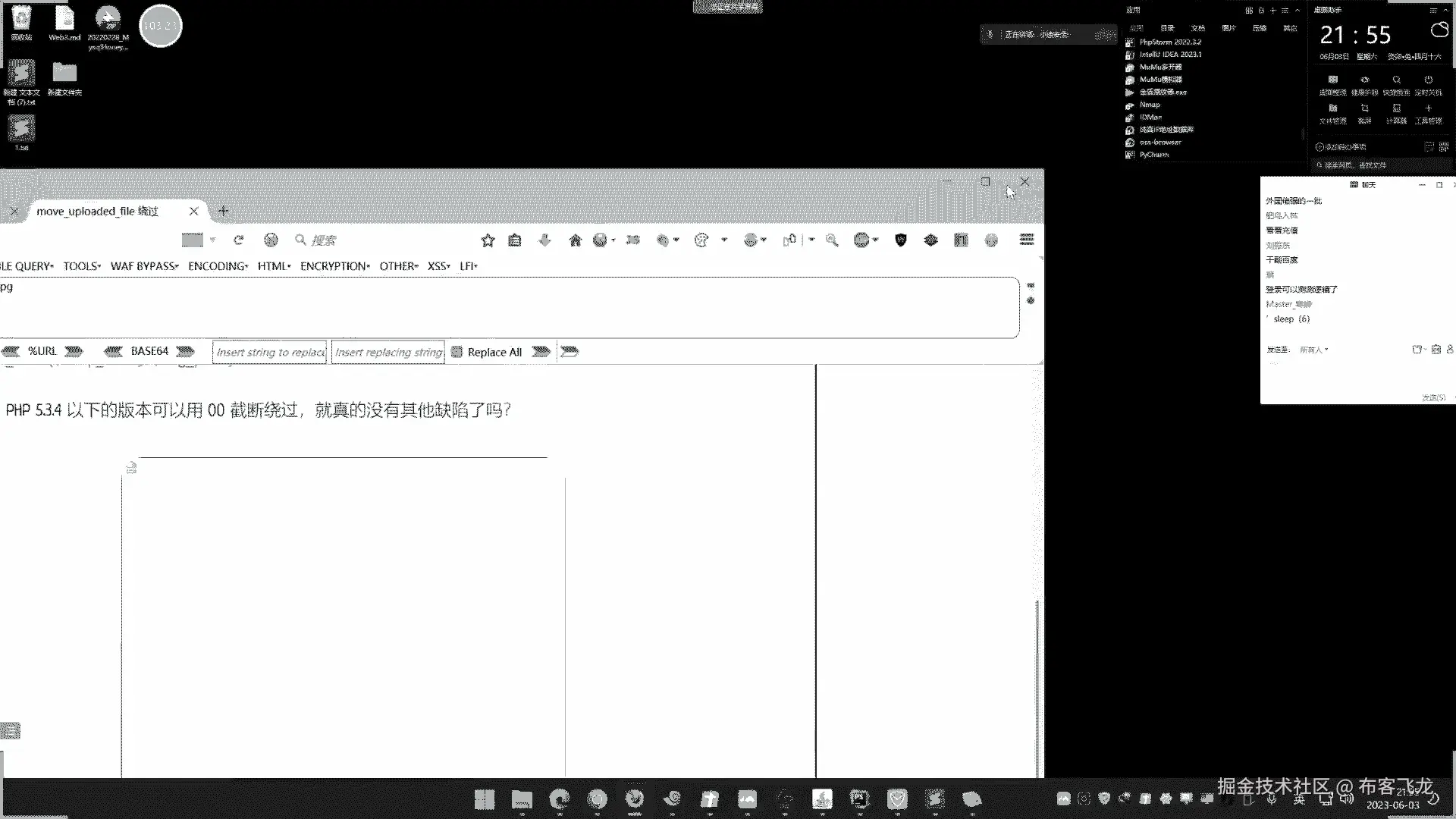The height and width of the screenshot is (819, 1456).
Task: Click the Insert replacing string field
Action: (388, 352)
